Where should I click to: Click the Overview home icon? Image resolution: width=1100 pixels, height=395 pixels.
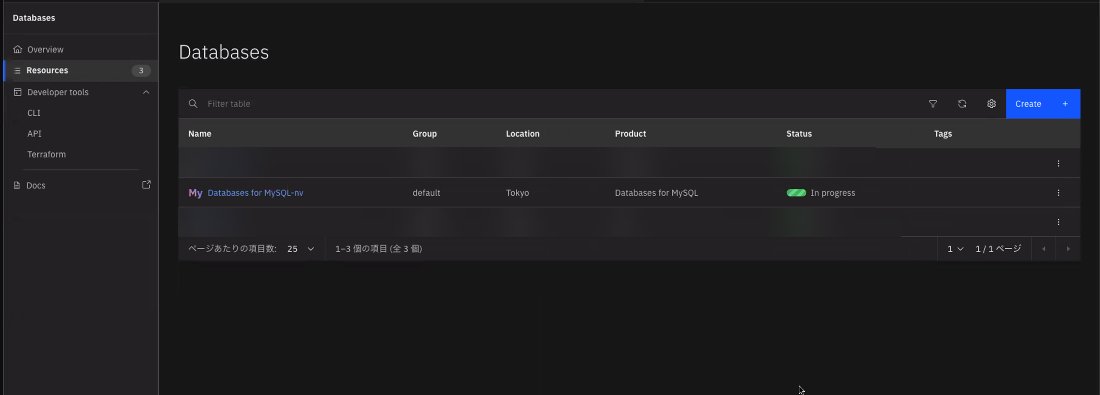click(x=18, y=50)
